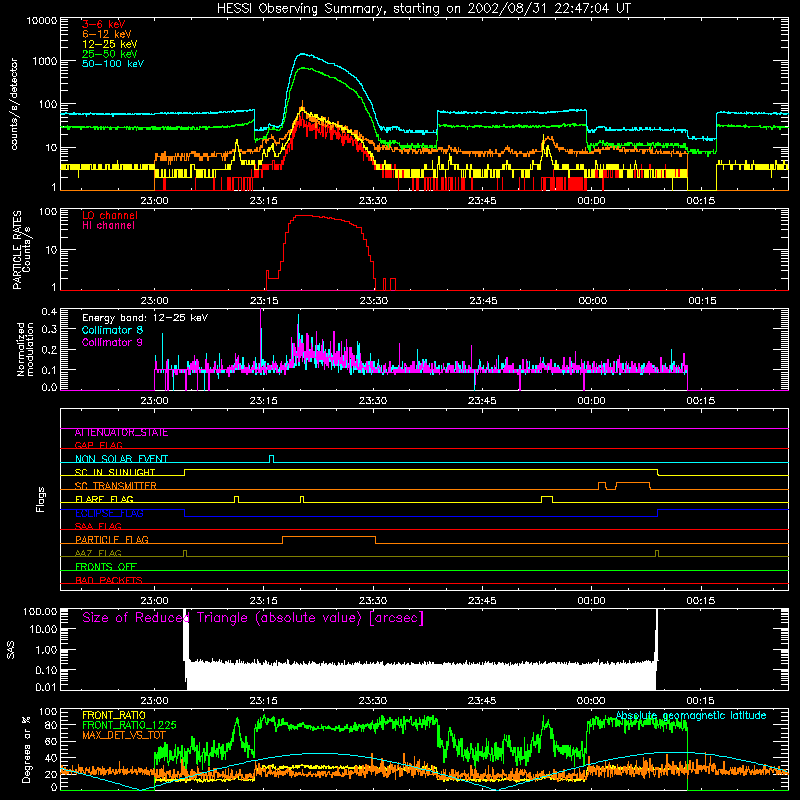Click the LO channel legend label
The width and height of the screenshot is (800, 800).
(x=110, y=215)
